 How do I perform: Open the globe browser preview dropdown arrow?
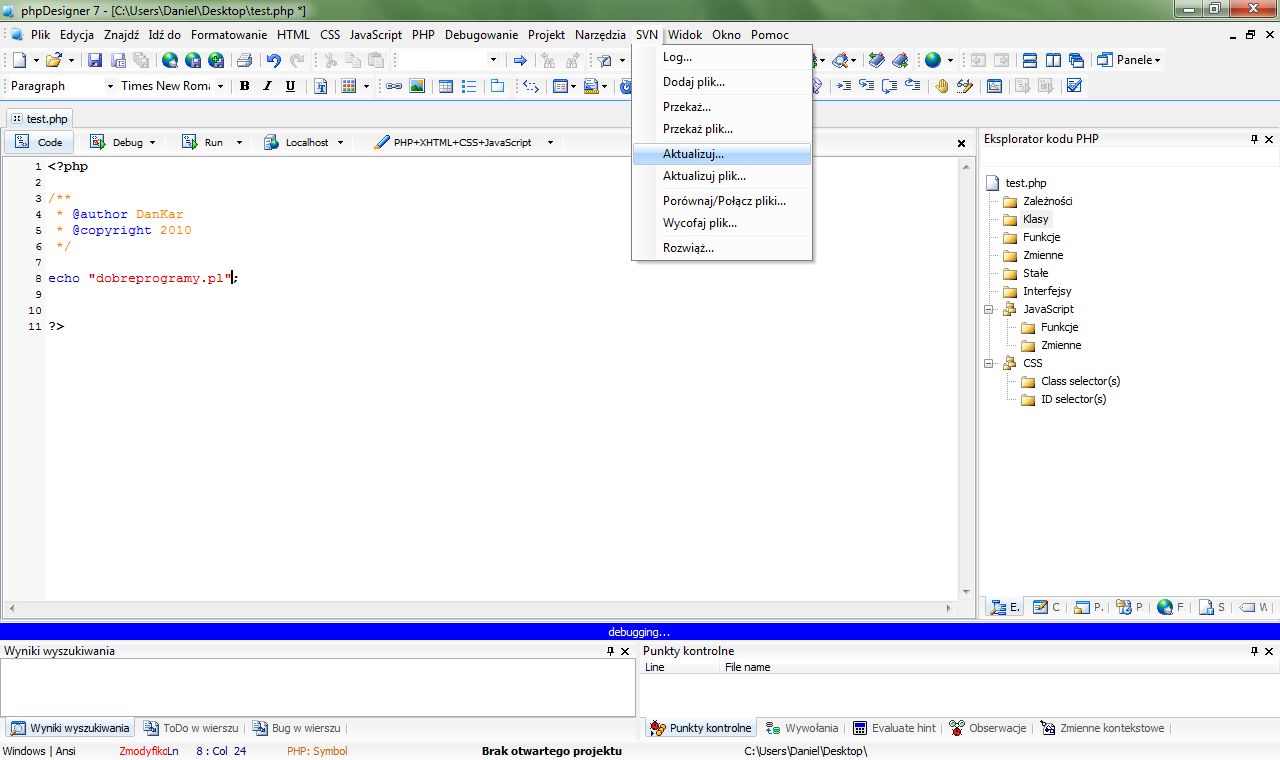950,60
